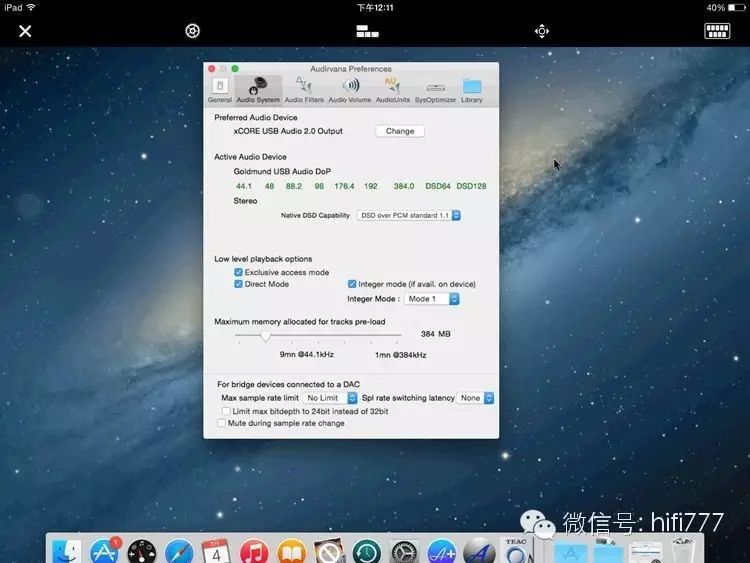Click the green zoom button of Preferences

pos(235,69)
